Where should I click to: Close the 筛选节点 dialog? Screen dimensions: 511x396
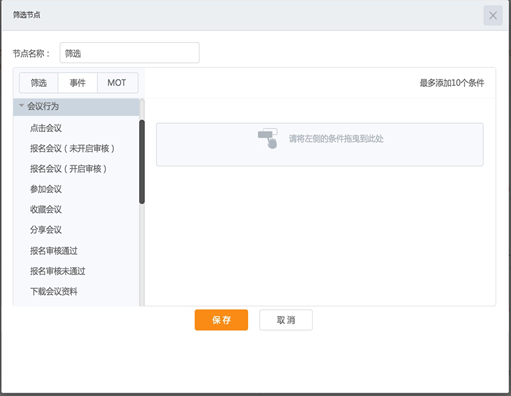click(x=493, y=15)
